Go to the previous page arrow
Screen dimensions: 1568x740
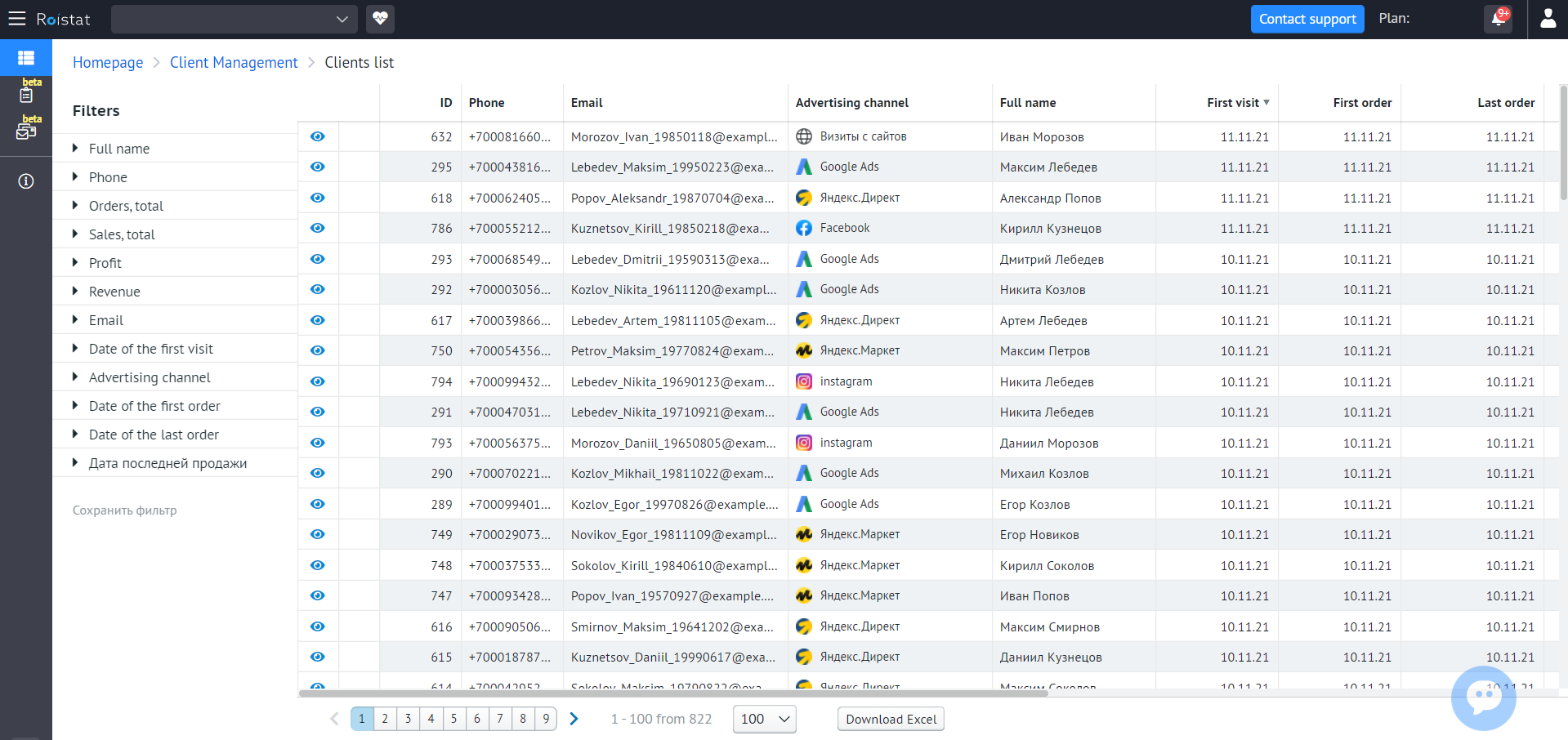(x=334, y=719)
